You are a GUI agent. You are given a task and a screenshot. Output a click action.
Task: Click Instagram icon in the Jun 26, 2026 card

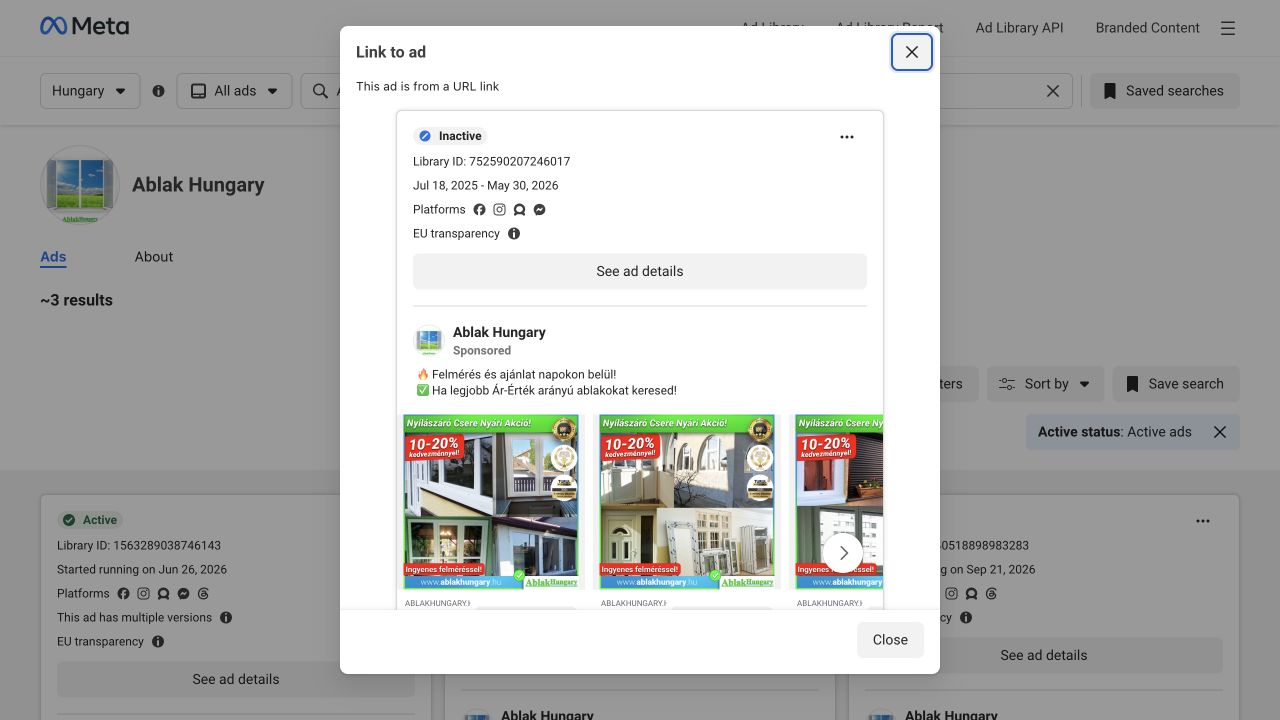(x=143, y=594)
